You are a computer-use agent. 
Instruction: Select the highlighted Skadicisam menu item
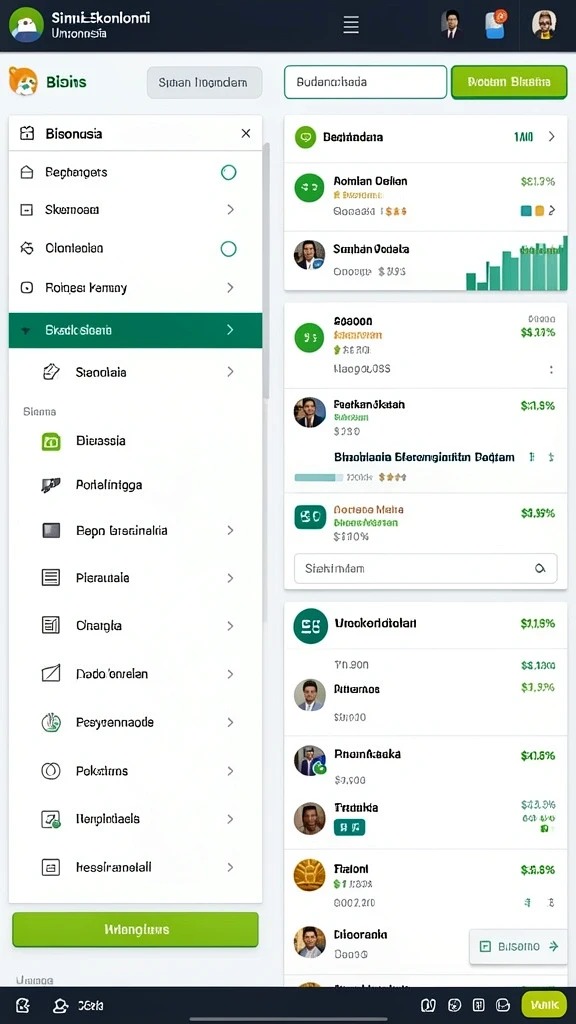[135, 330]
